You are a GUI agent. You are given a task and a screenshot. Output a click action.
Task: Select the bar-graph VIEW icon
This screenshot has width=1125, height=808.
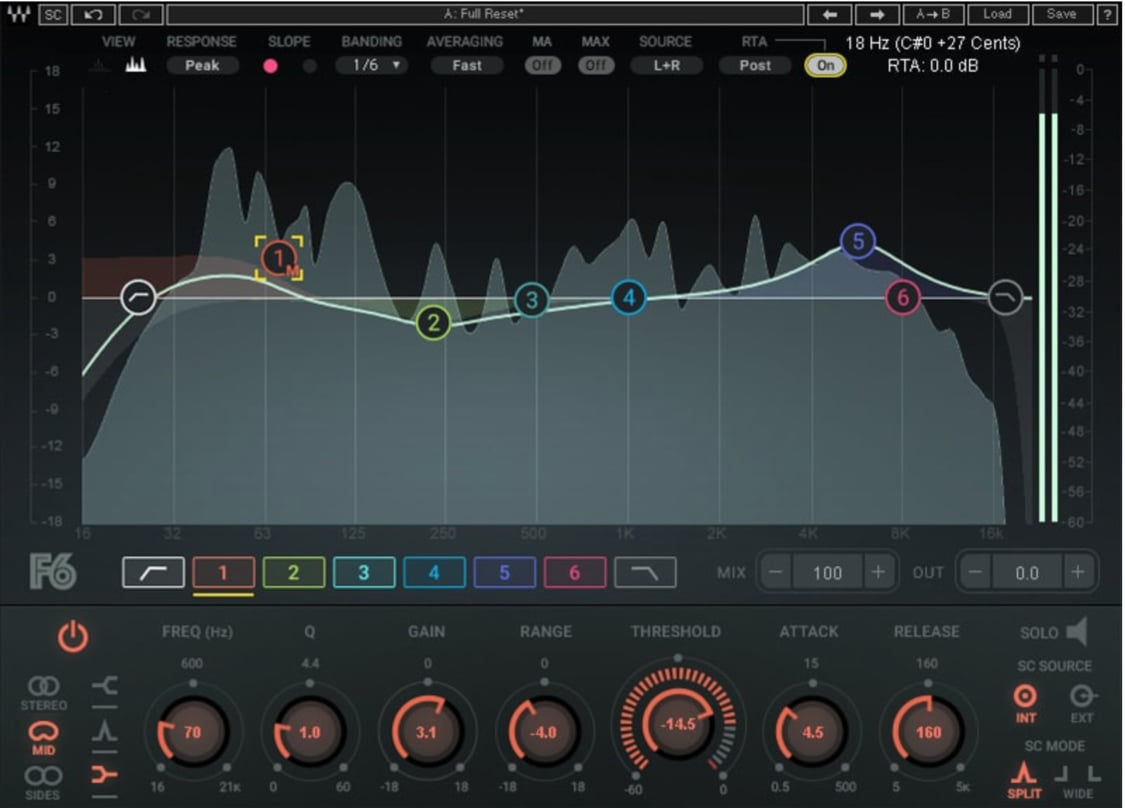(x=137, y=63)
